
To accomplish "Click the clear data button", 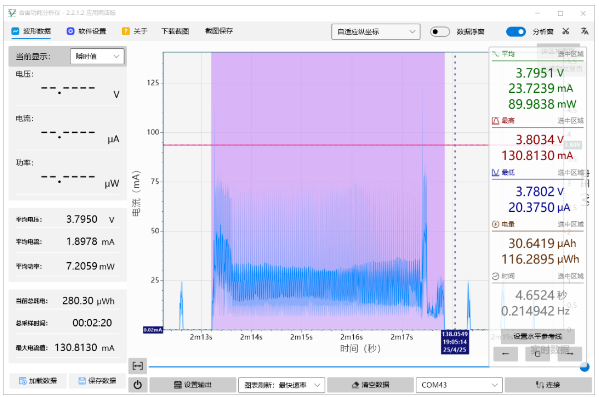I will point(370,385).
